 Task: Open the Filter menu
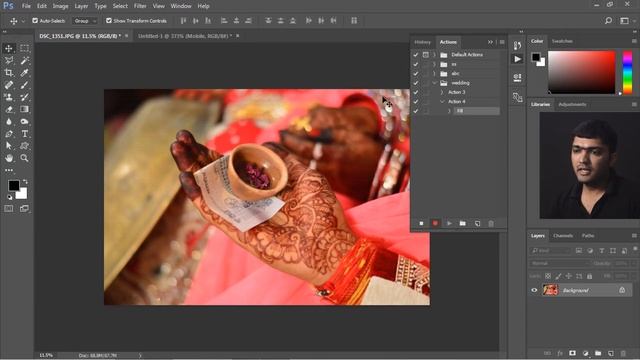140,6
